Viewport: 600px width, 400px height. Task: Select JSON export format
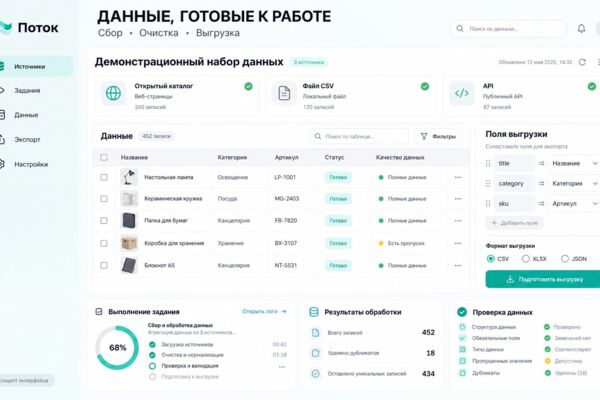click(565, 259)
